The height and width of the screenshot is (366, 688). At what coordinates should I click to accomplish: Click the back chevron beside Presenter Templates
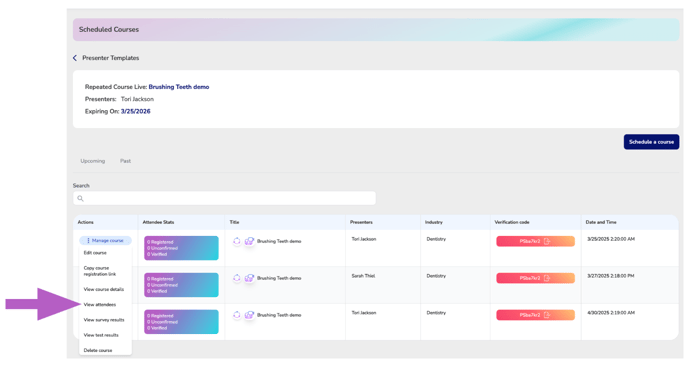tap(75, 58)
